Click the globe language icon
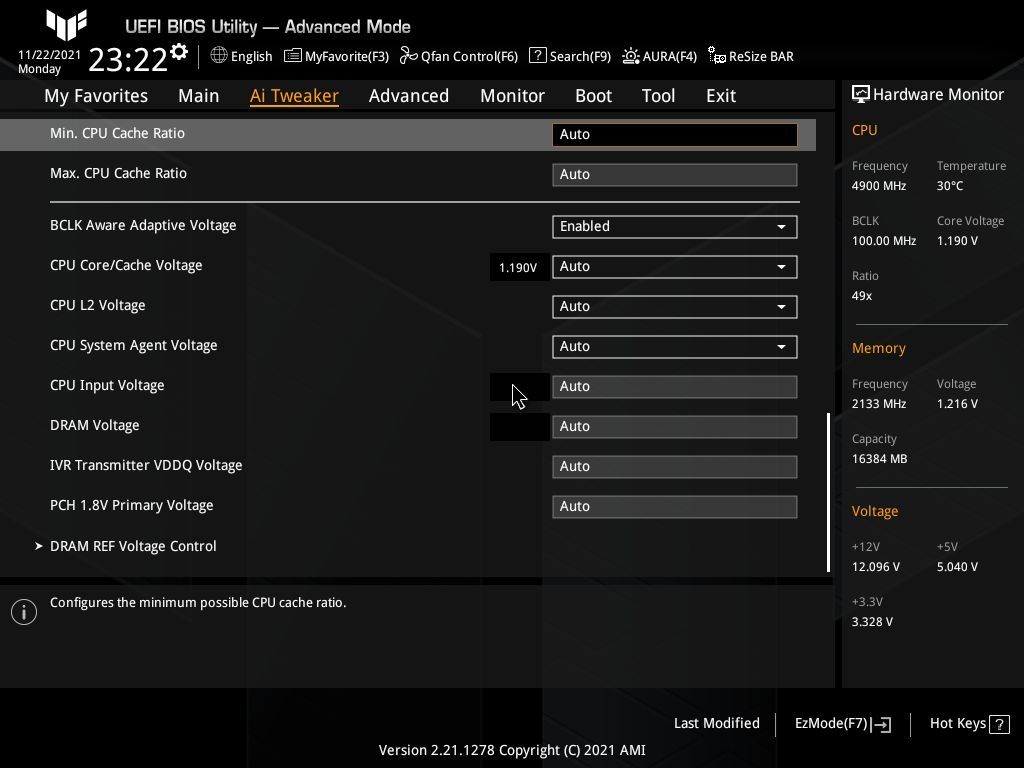Viewport: 1024px width, 768px height. (219, 56)
